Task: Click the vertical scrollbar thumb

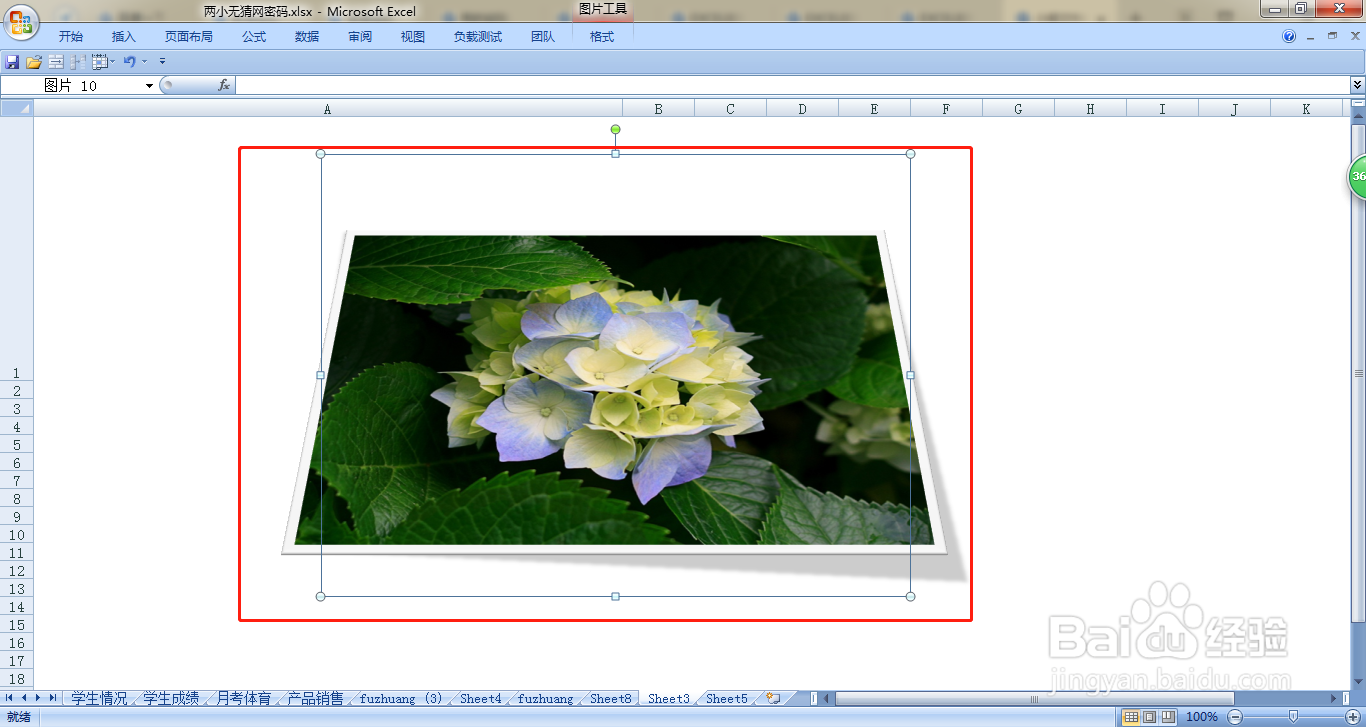Action: tap(1358, 372)
